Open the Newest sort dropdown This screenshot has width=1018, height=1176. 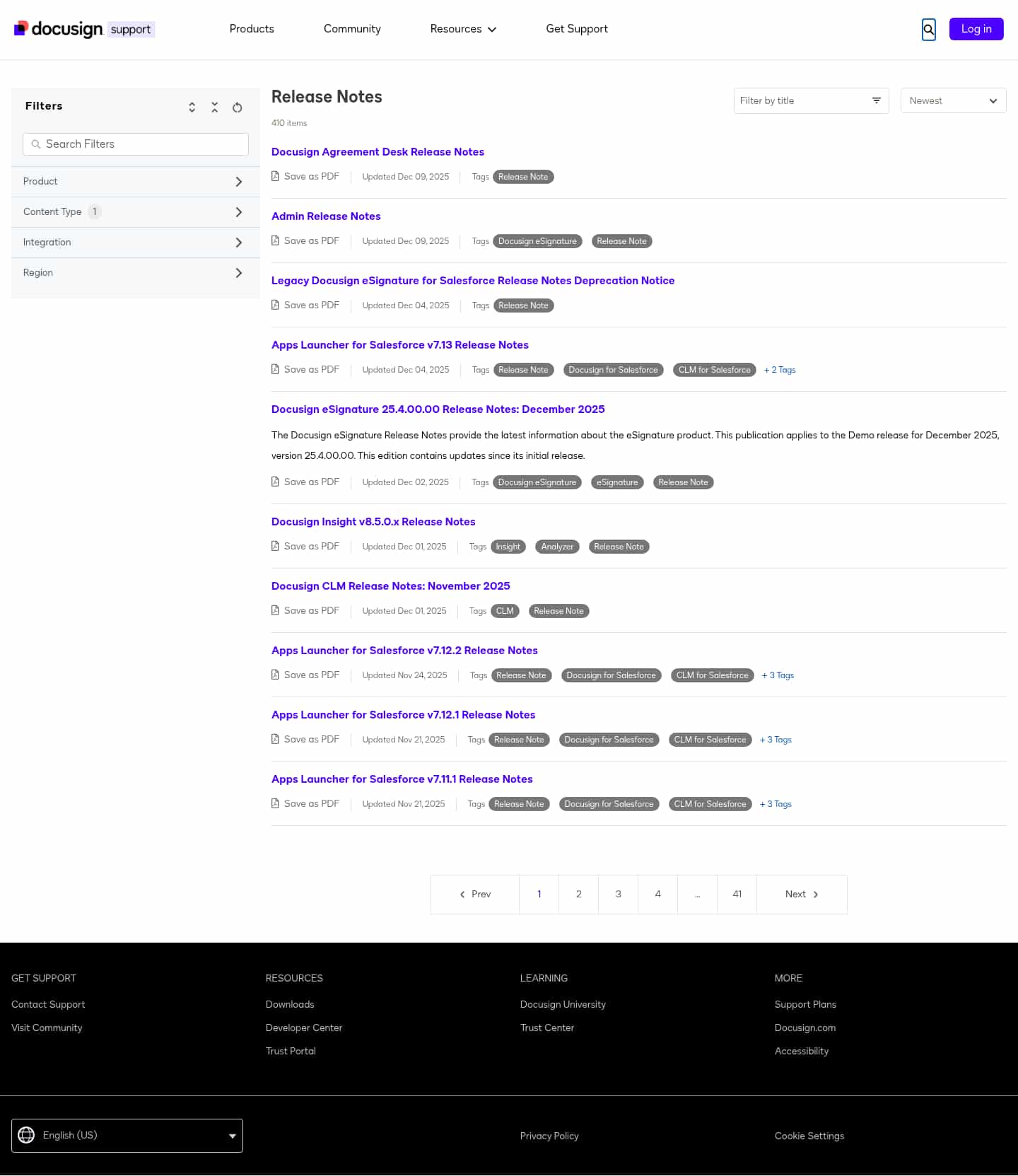pos(953,100)
